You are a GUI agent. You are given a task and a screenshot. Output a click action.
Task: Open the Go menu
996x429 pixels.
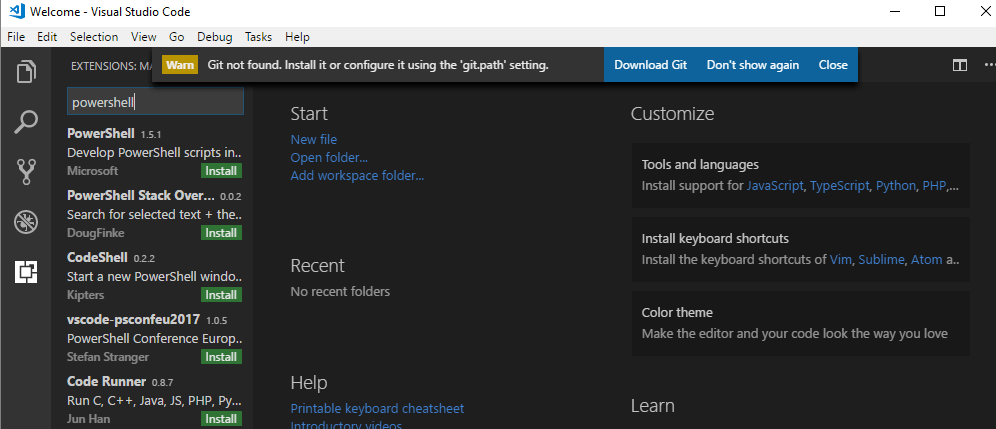click(x=177, y=37)
